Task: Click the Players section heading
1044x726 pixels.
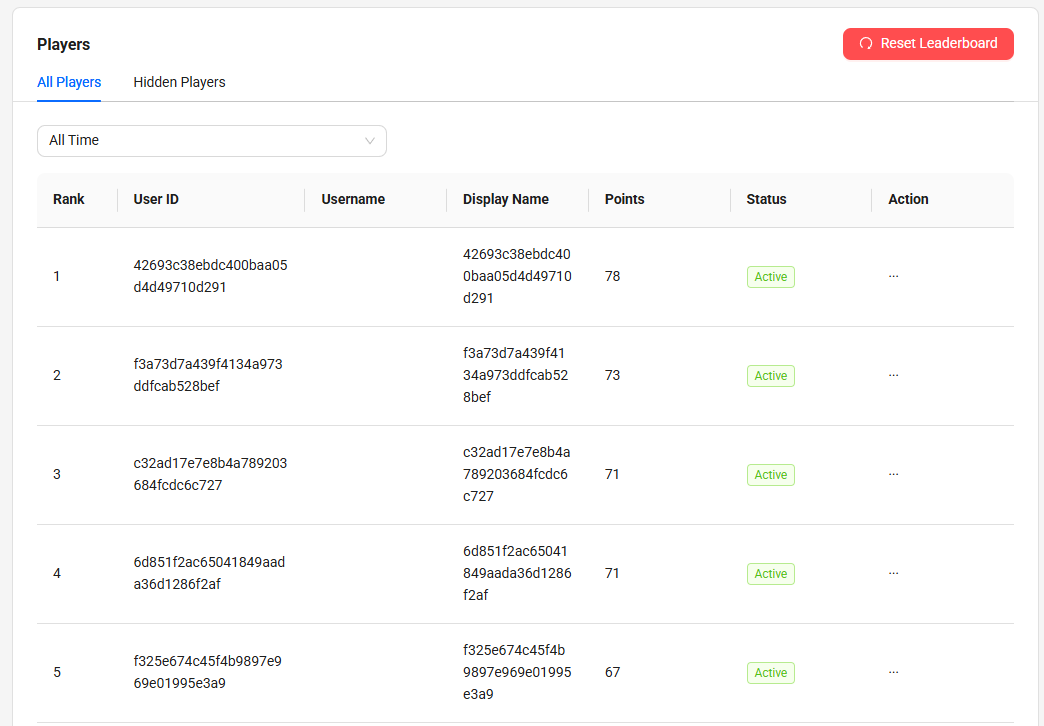Action: [63, 45]
